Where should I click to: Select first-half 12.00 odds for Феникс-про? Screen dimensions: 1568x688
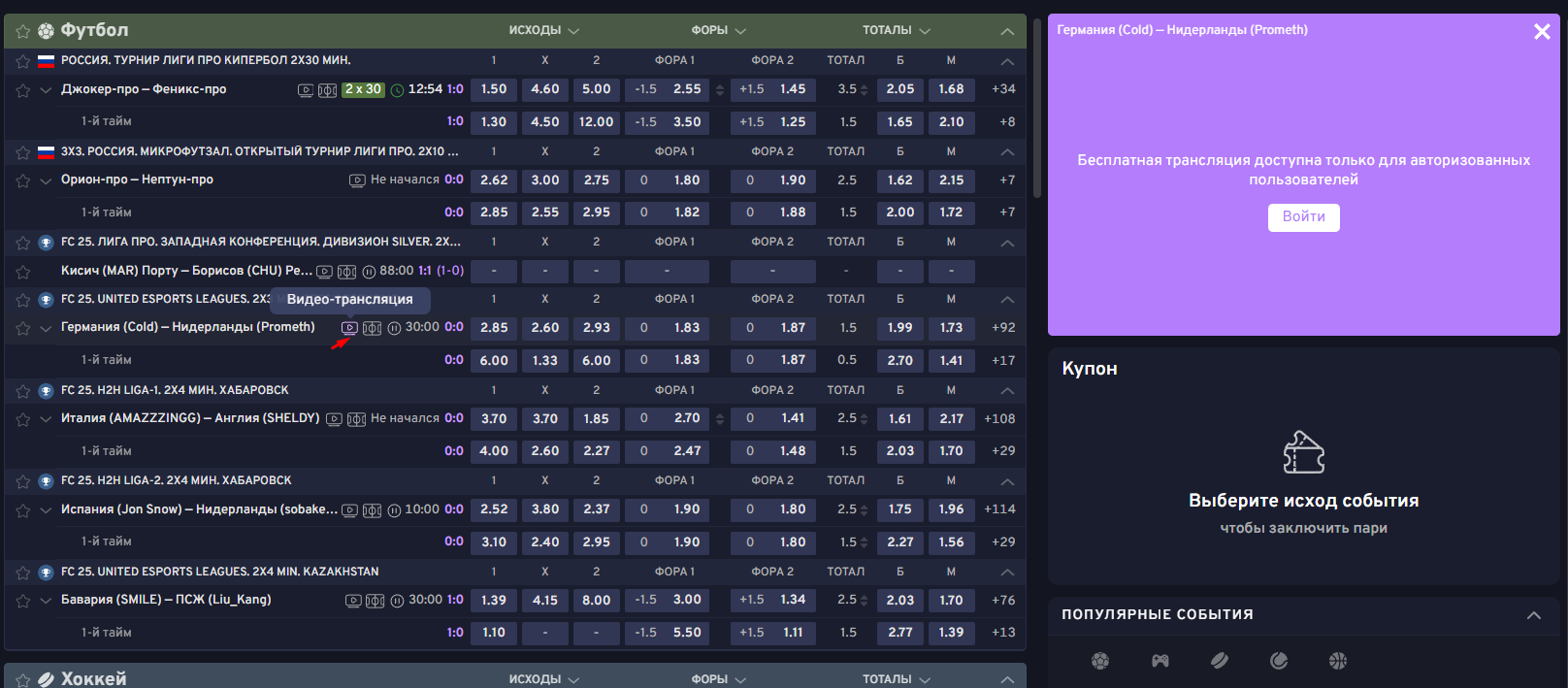[x=596, y=122]
